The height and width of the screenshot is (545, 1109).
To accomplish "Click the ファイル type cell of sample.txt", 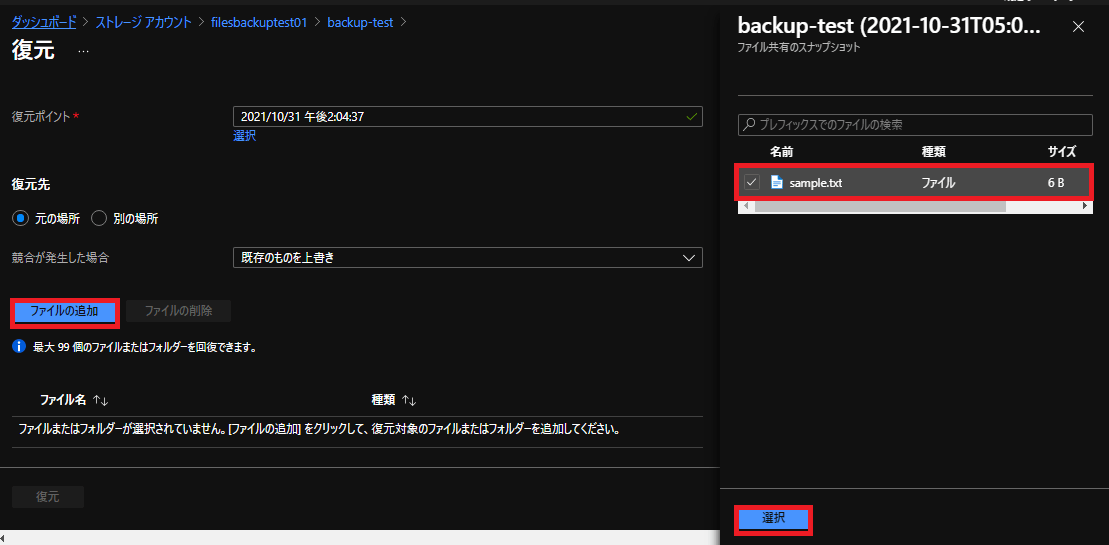I will (938, 183).
